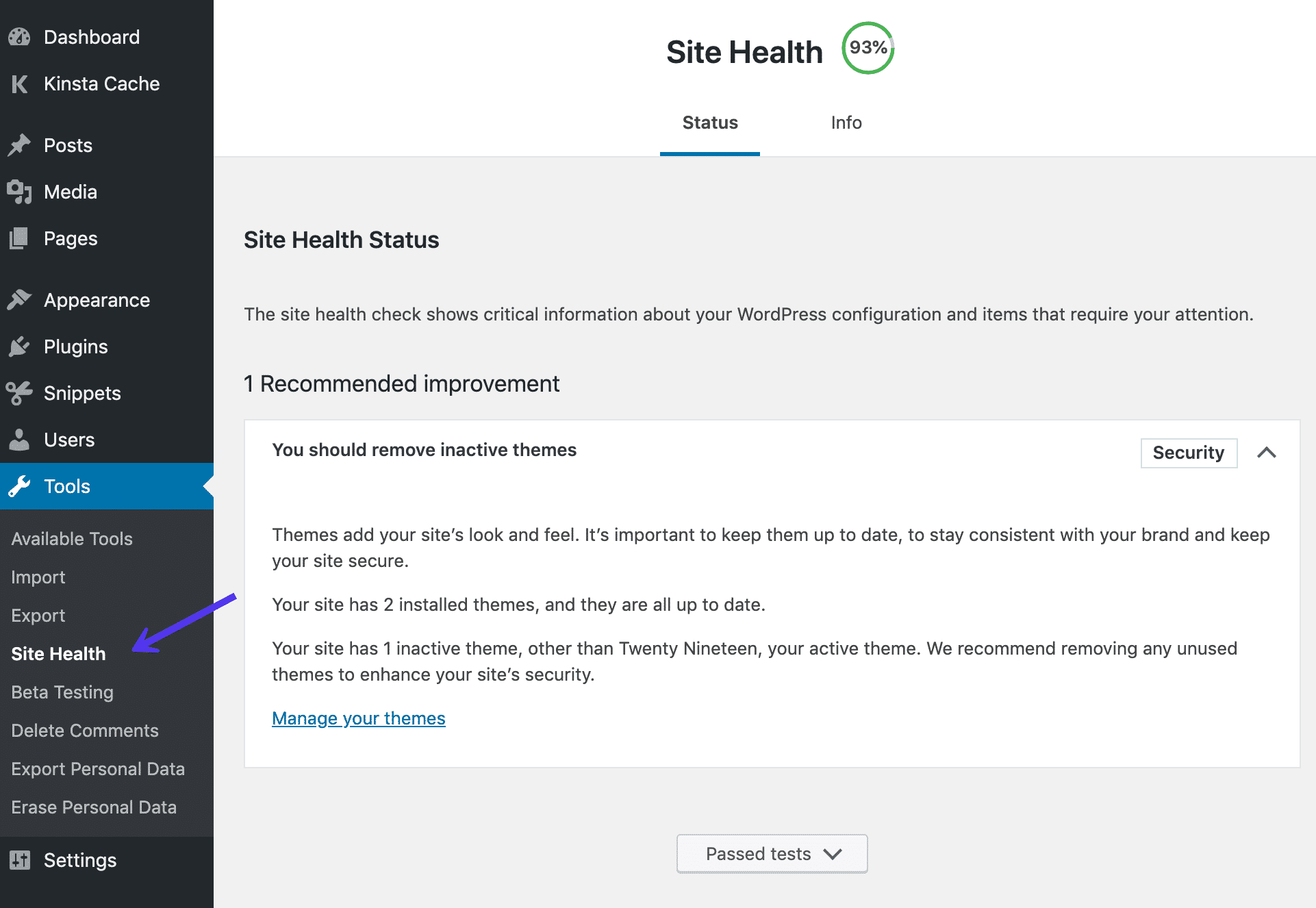Click the Snippets icon in sidebar

[21, 392]
